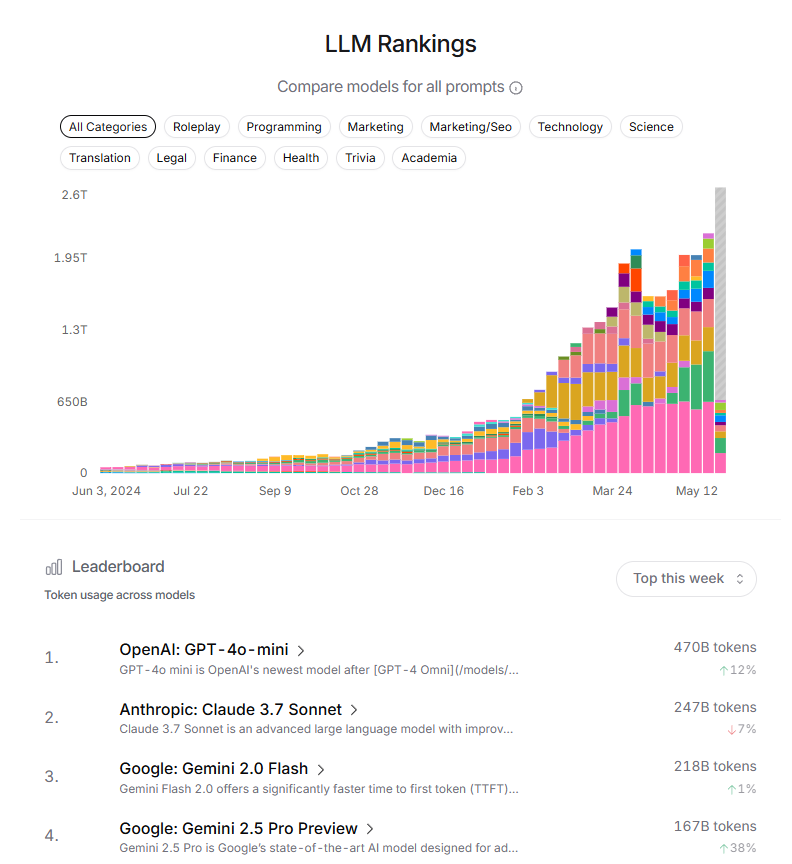Click the chevron next to Gemini 2.5 Pro Preview
Viewport: 792px width, 864px height.
tap(370, 829)
